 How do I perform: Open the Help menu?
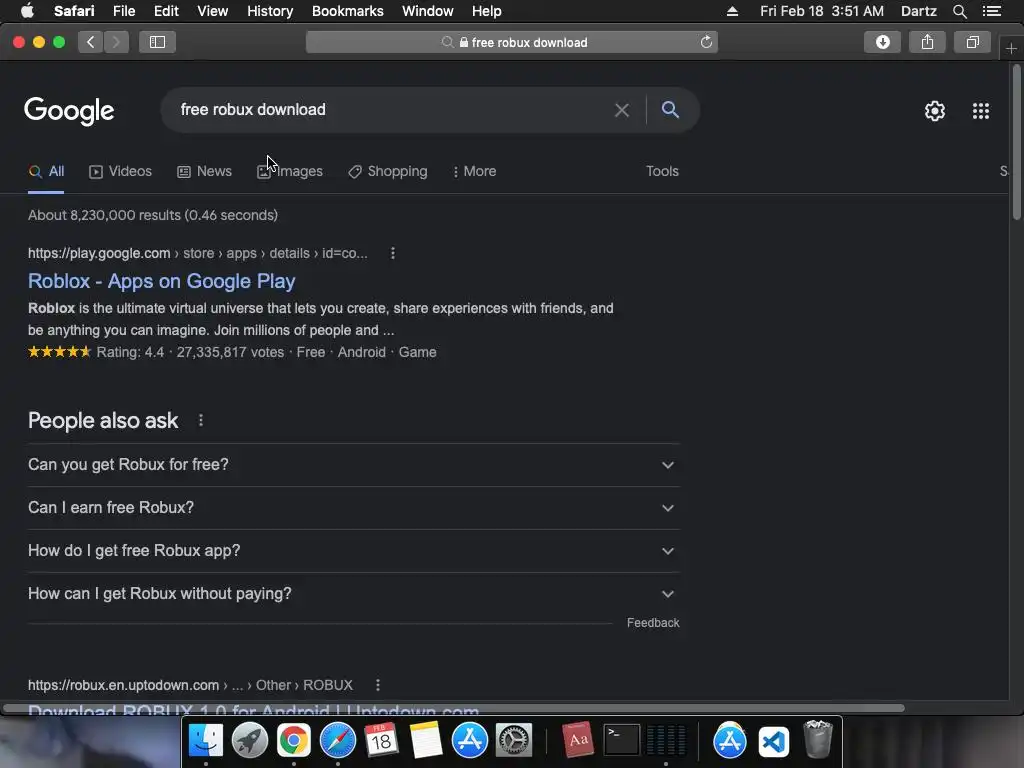point(487,11)
